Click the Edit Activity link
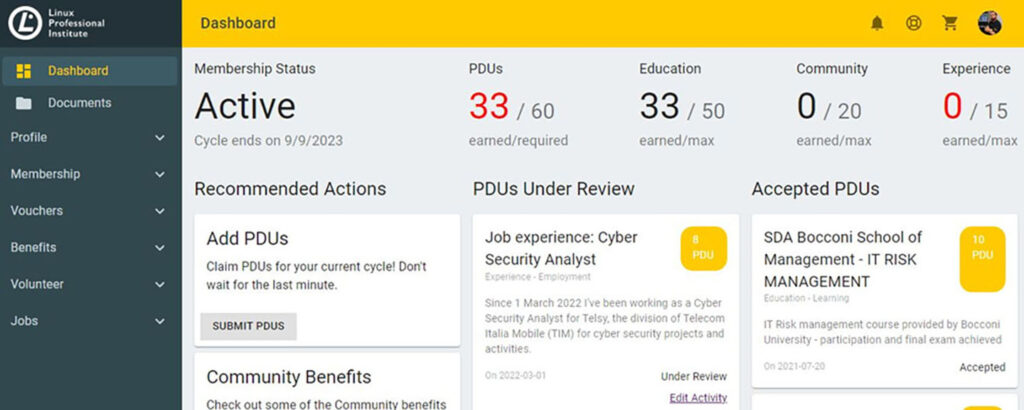The image size is (1024, 410). 697,398
